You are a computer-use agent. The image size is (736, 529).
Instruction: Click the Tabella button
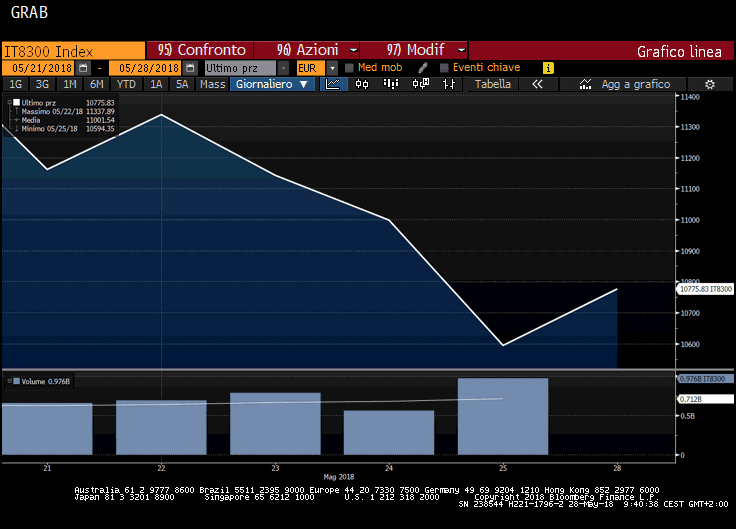493,85
